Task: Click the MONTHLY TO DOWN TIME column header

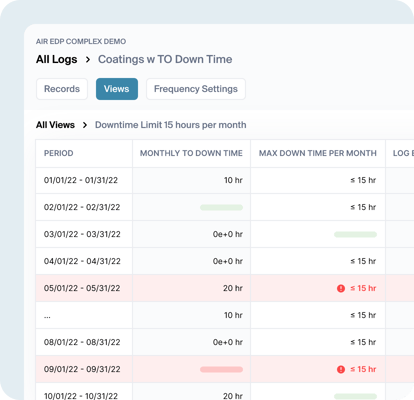Action: coord(191,153)
